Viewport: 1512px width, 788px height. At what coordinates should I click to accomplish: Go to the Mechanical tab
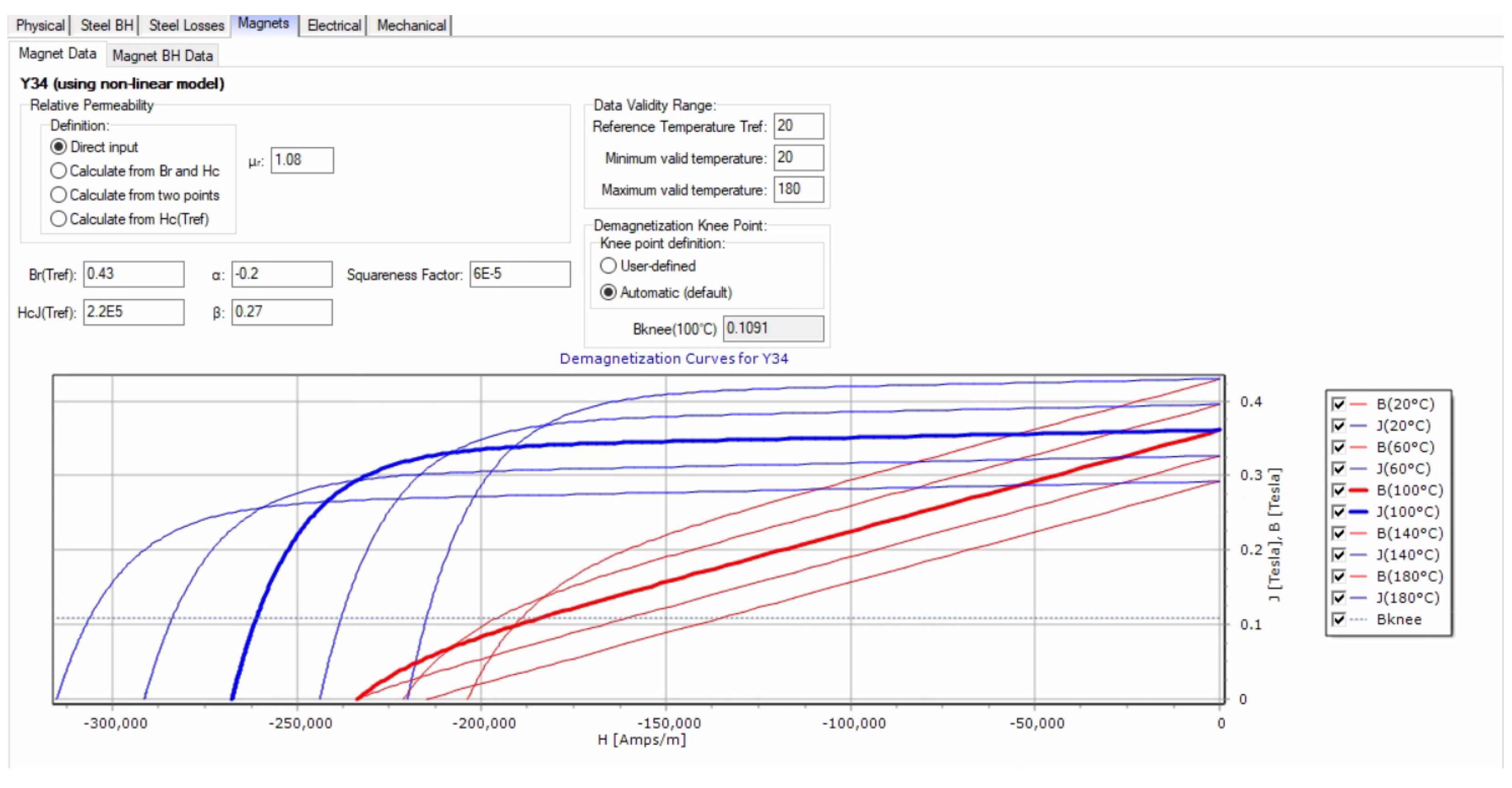[x=411, y=25]
